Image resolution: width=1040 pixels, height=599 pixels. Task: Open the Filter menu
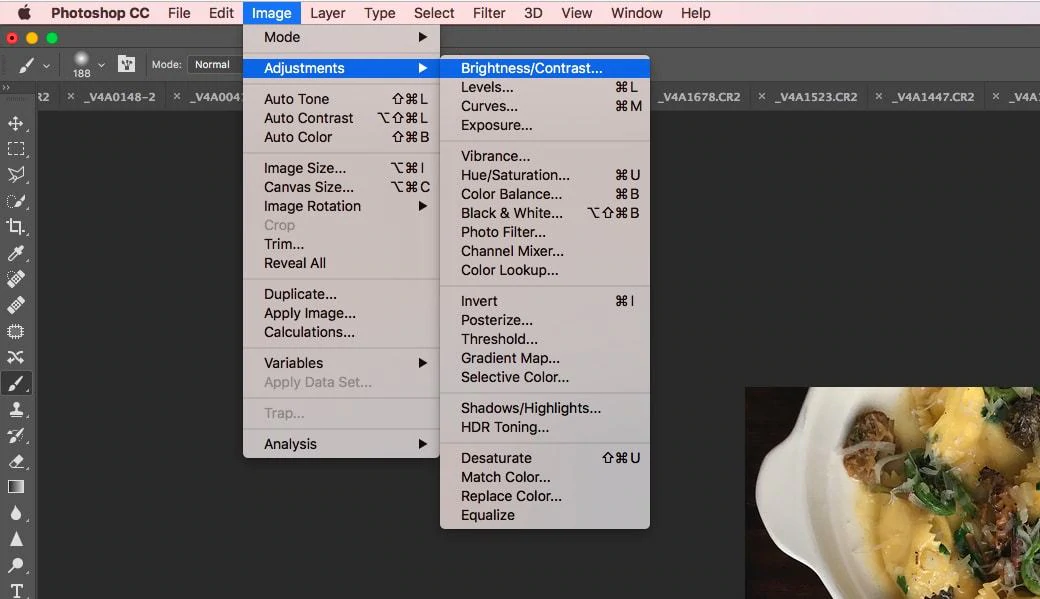pyautogui.click(x=489, y=13)
